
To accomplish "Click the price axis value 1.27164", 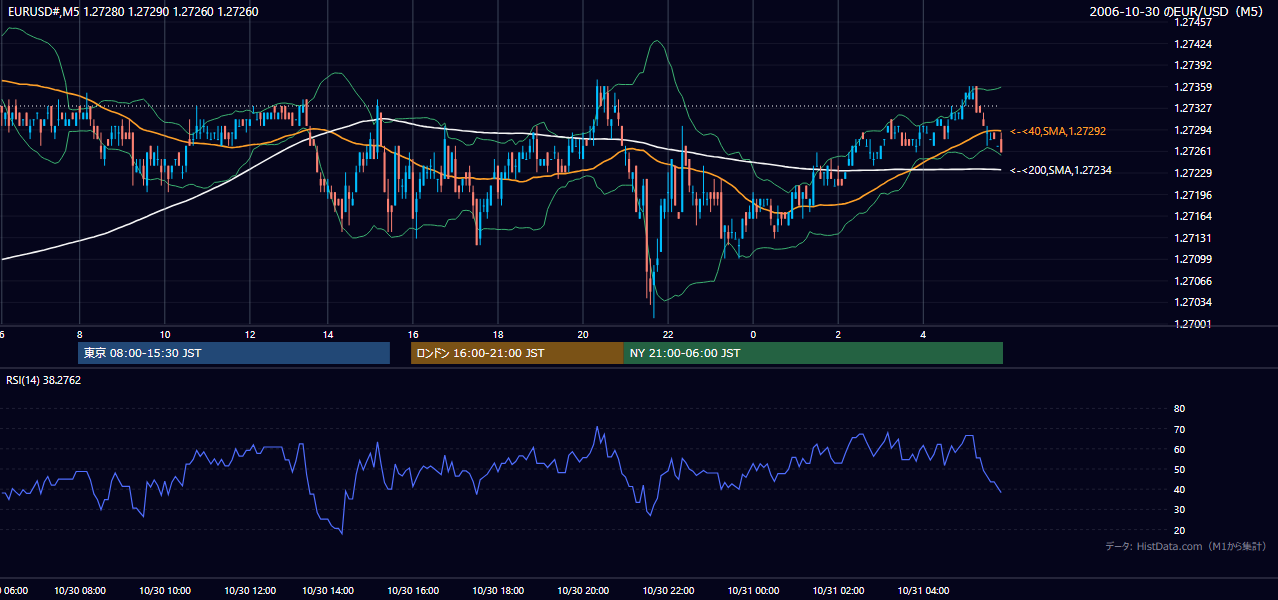I will 1192,216.
